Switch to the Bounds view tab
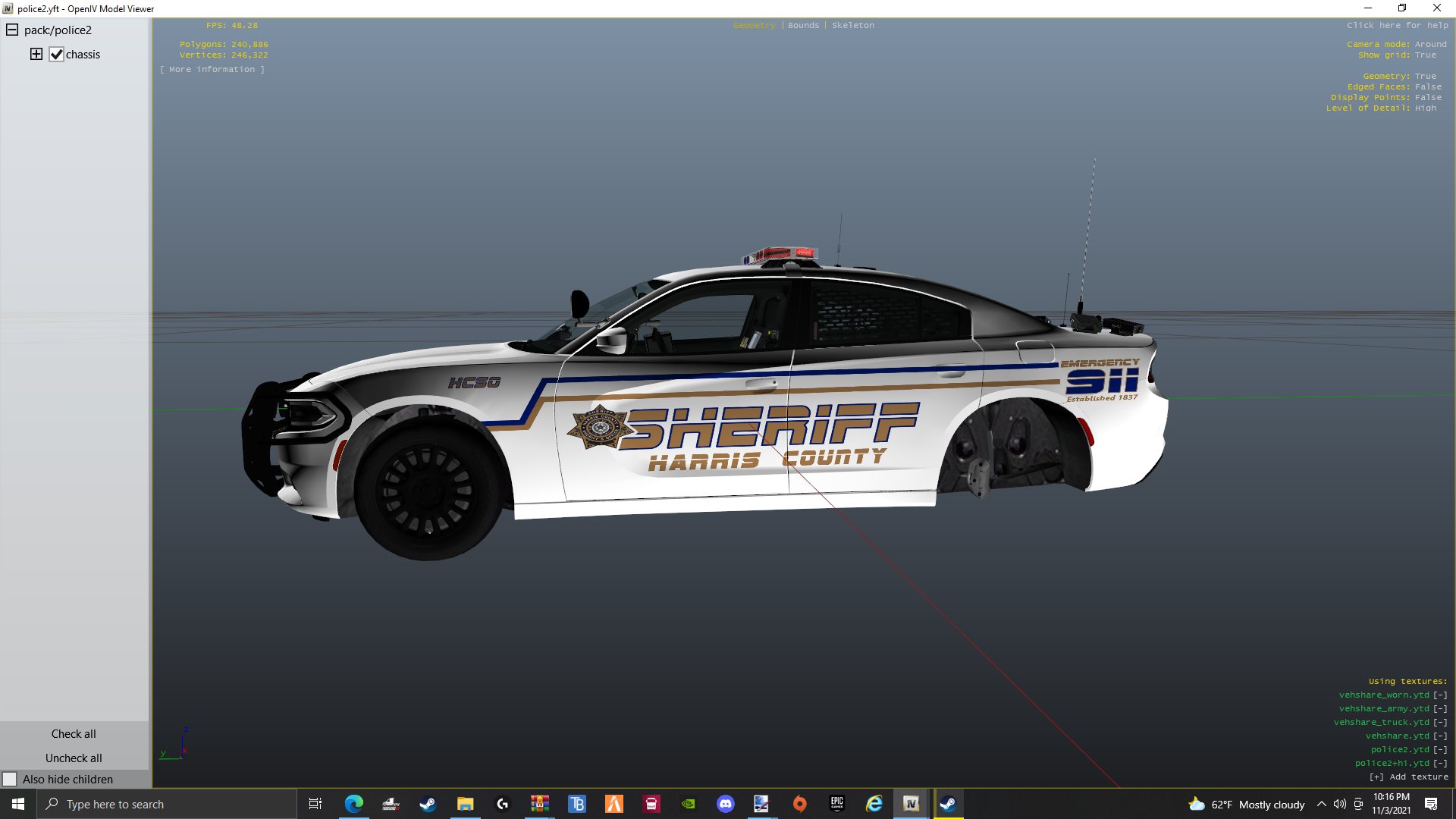The height and width of the screenshot is (819, 1456). [803, 26]
